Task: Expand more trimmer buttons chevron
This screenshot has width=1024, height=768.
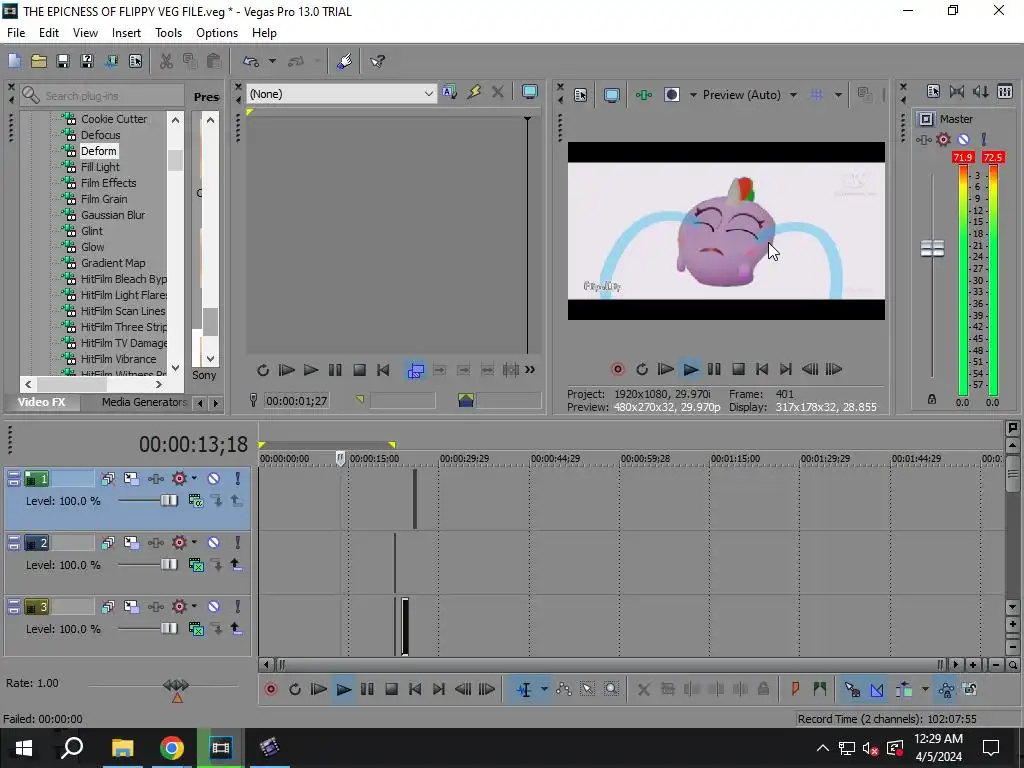Action: point(530,370)
